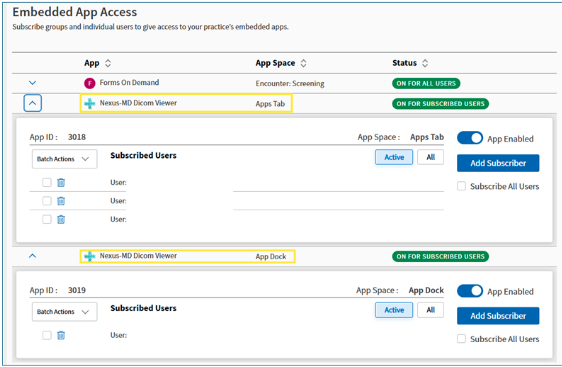Tick Subscribe All Users for App 3019
Screen dimensions: 562x367
[x=462, y=339]
